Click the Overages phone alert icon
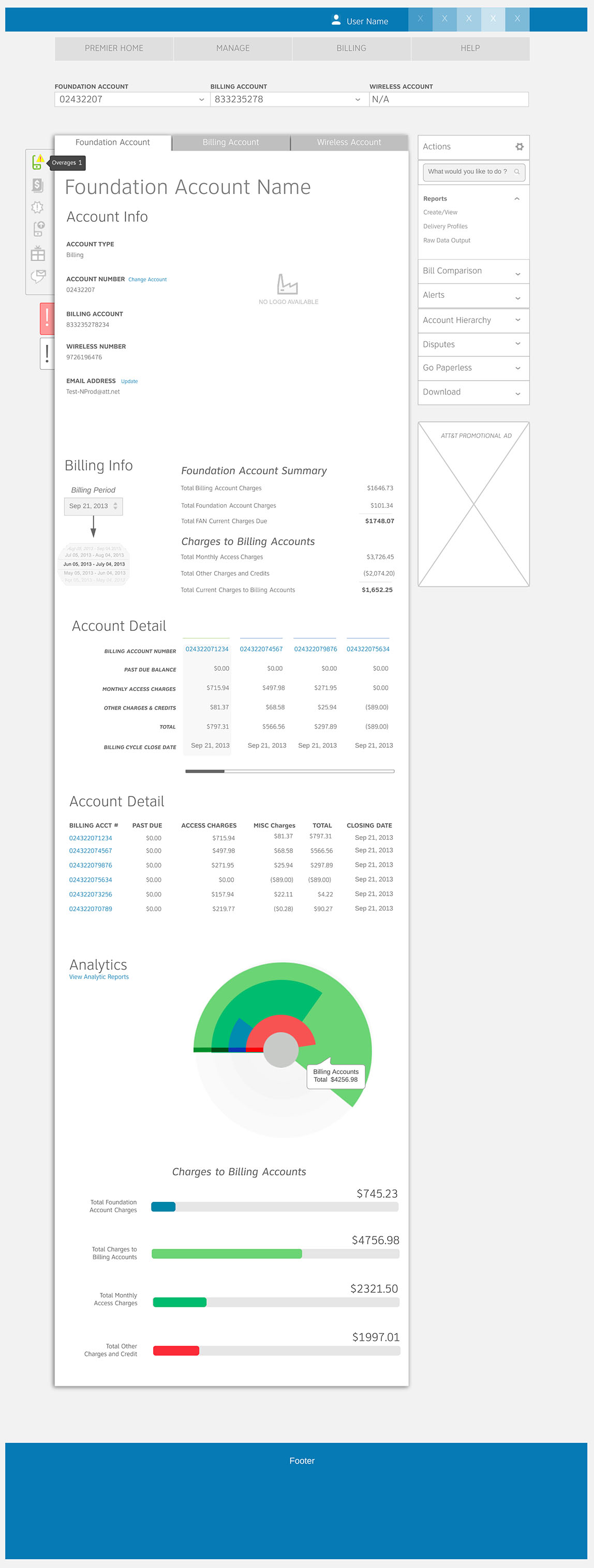Image resolution: width=594 pixels, height=1568 pixels. 37,162
